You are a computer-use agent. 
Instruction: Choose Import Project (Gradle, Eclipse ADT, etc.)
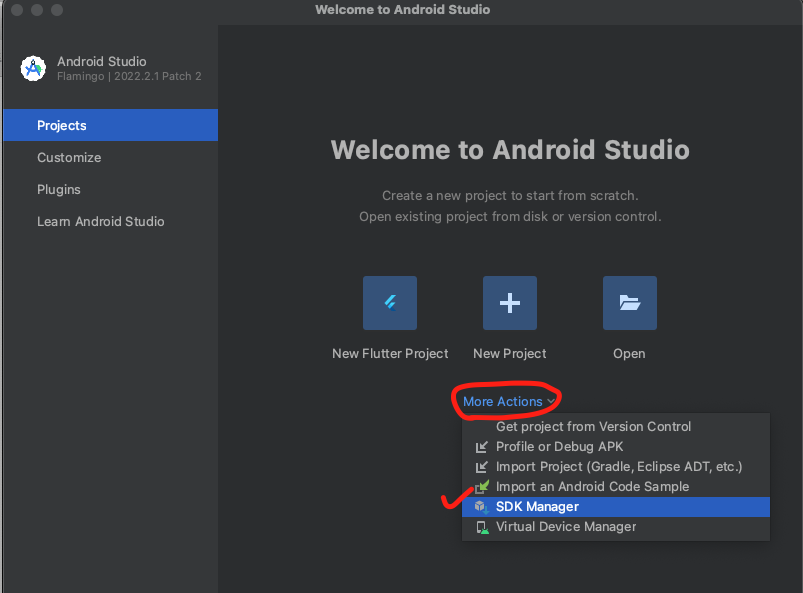pos(616,467)
